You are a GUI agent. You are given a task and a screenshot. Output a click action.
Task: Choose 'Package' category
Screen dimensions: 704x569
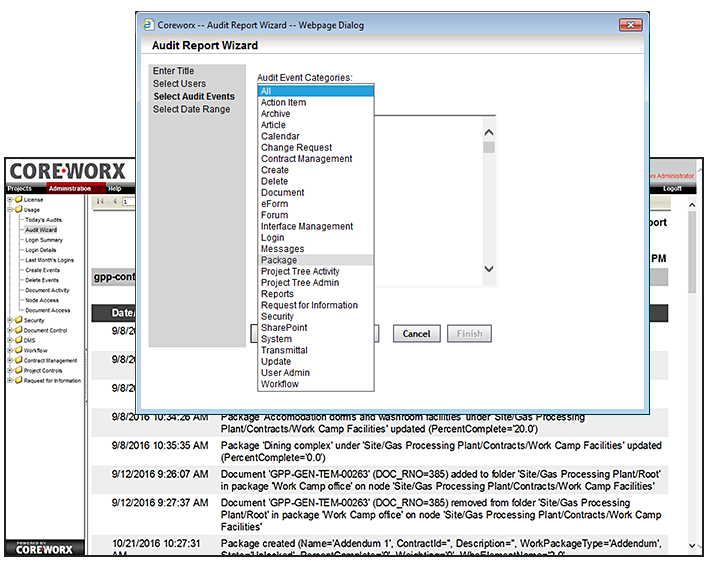(315, 260)
